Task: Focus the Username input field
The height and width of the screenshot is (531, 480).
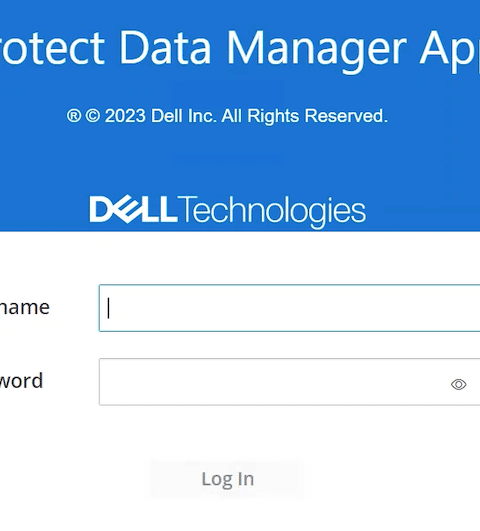Action: point(290,308)
